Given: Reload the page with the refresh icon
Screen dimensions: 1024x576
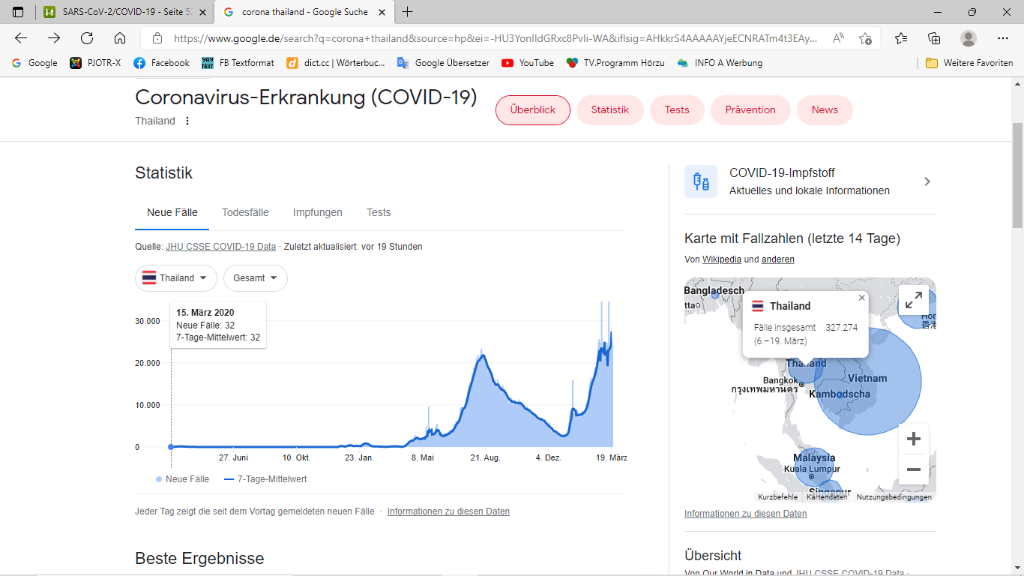Looking at the screenshot, I should (87, 38).
